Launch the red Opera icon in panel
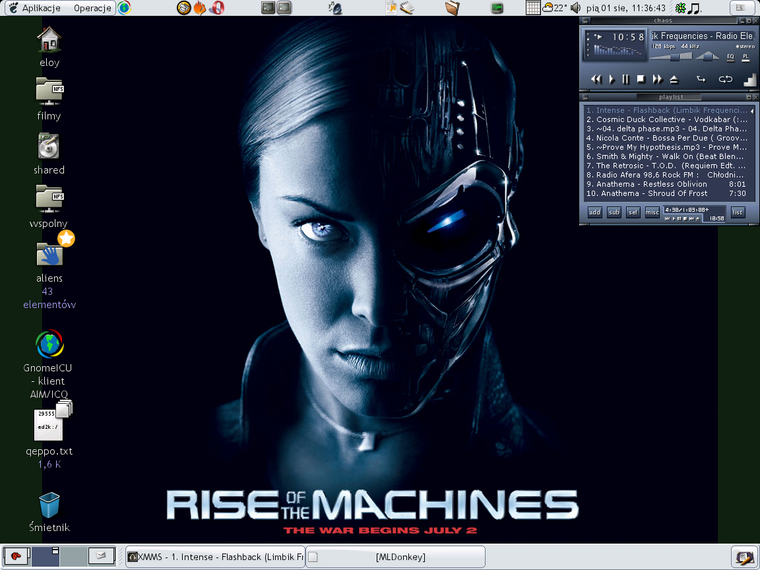 click(x=217, y=8)
